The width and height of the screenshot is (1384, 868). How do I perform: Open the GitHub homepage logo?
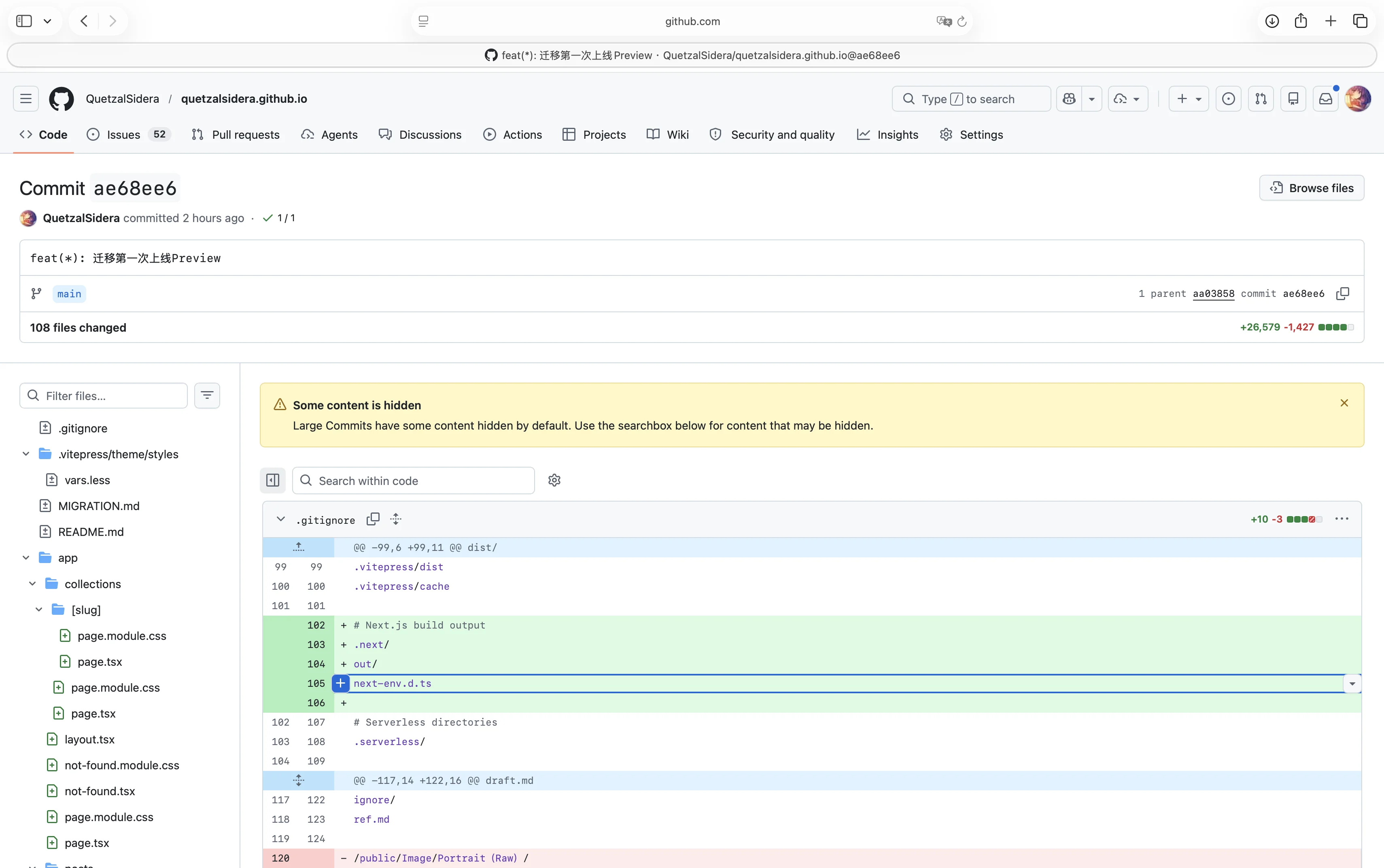tap(62, 99)
